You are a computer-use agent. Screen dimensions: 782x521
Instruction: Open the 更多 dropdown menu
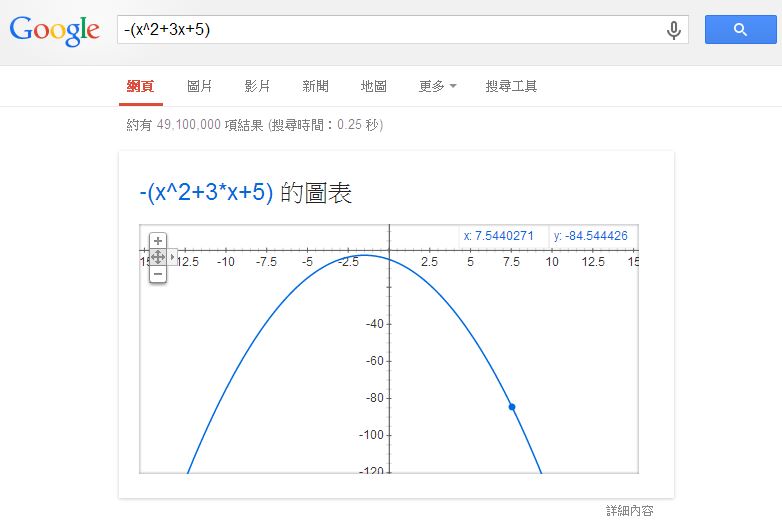437,86
